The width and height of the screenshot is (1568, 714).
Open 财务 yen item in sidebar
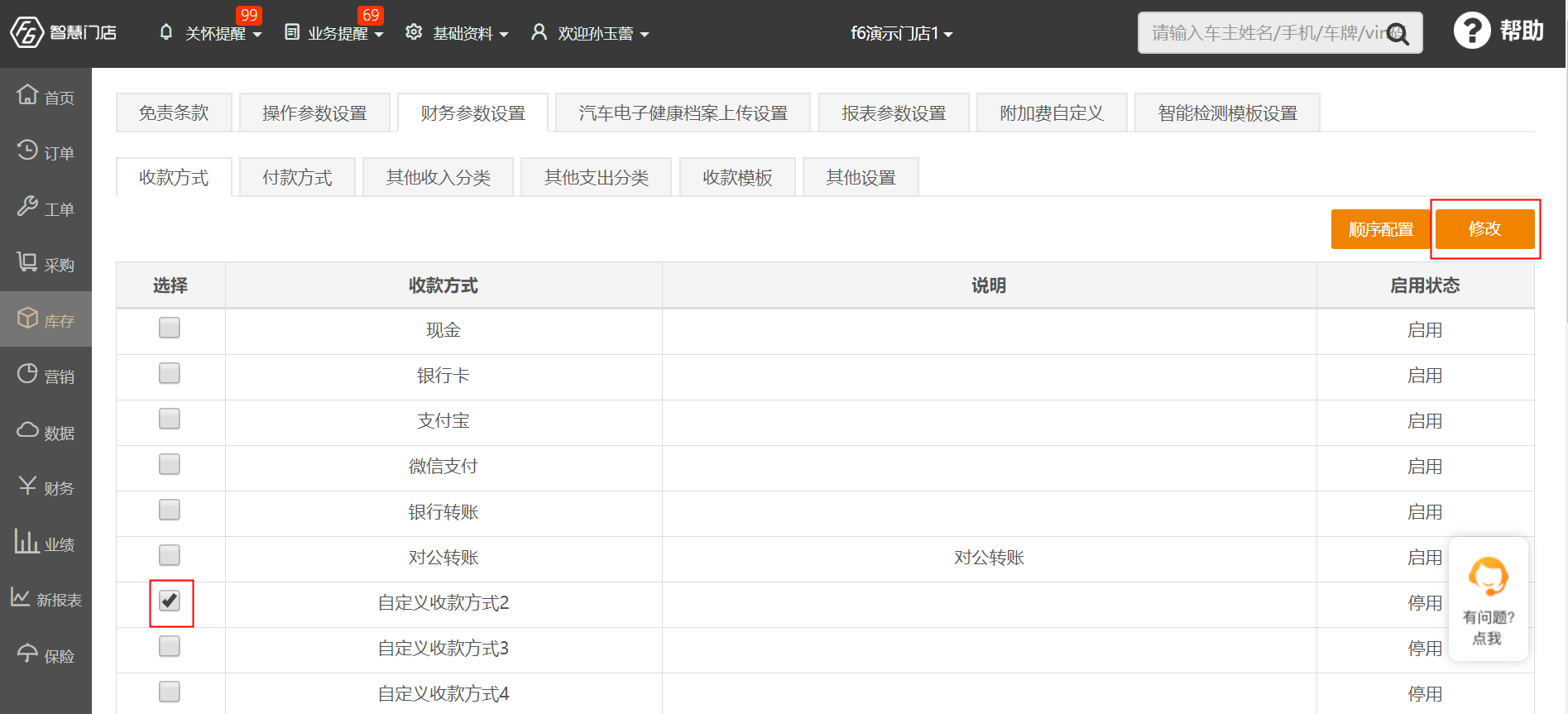point(46,486)
